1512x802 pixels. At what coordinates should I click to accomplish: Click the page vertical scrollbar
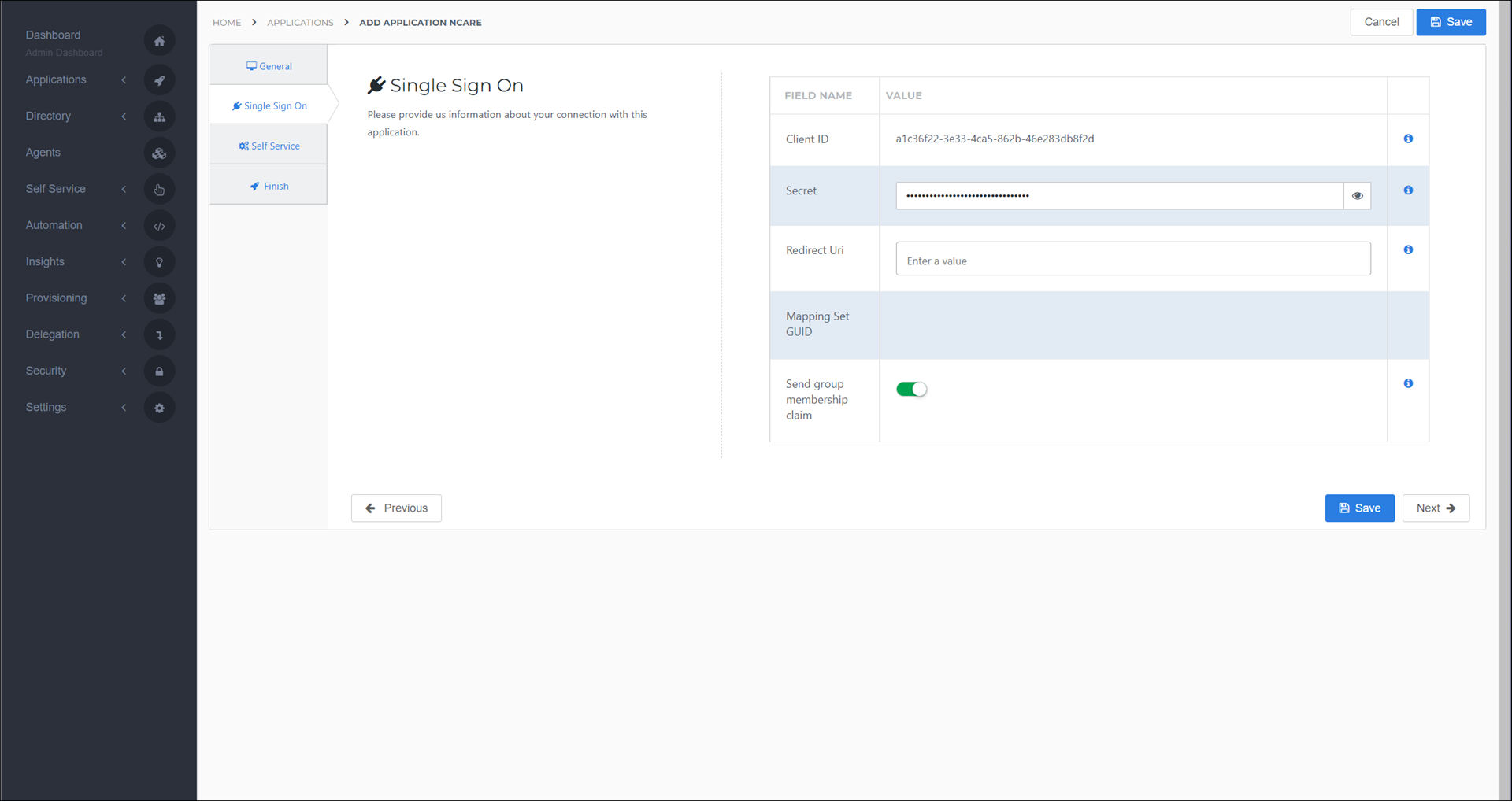[x=1505, y=401]
